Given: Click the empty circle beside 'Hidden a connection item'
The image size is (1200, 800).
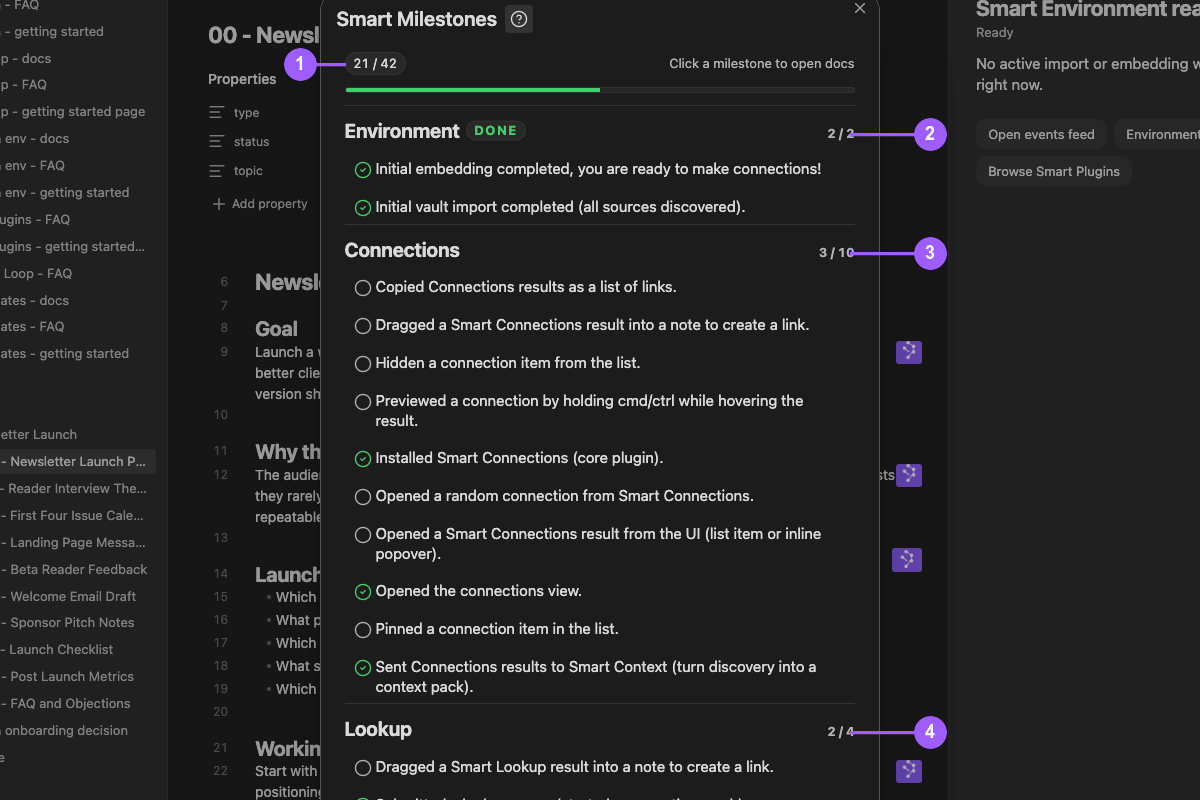Looking at the screenshot, I should [363, 364].
